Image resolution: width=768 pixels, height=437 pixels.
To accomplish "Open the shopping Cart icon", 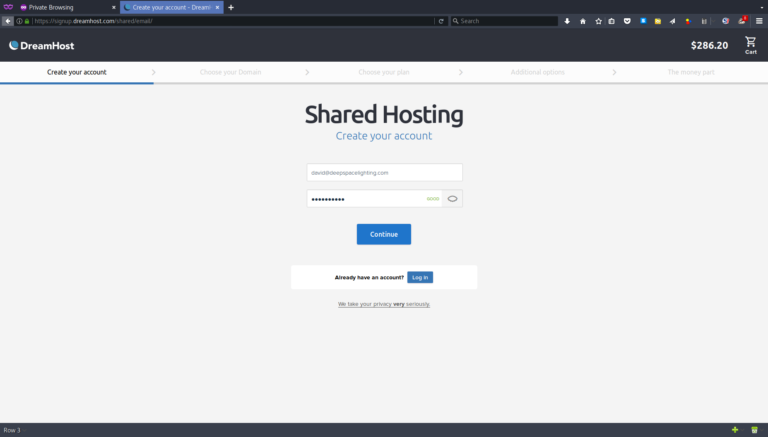I will [x=750, y=45].
